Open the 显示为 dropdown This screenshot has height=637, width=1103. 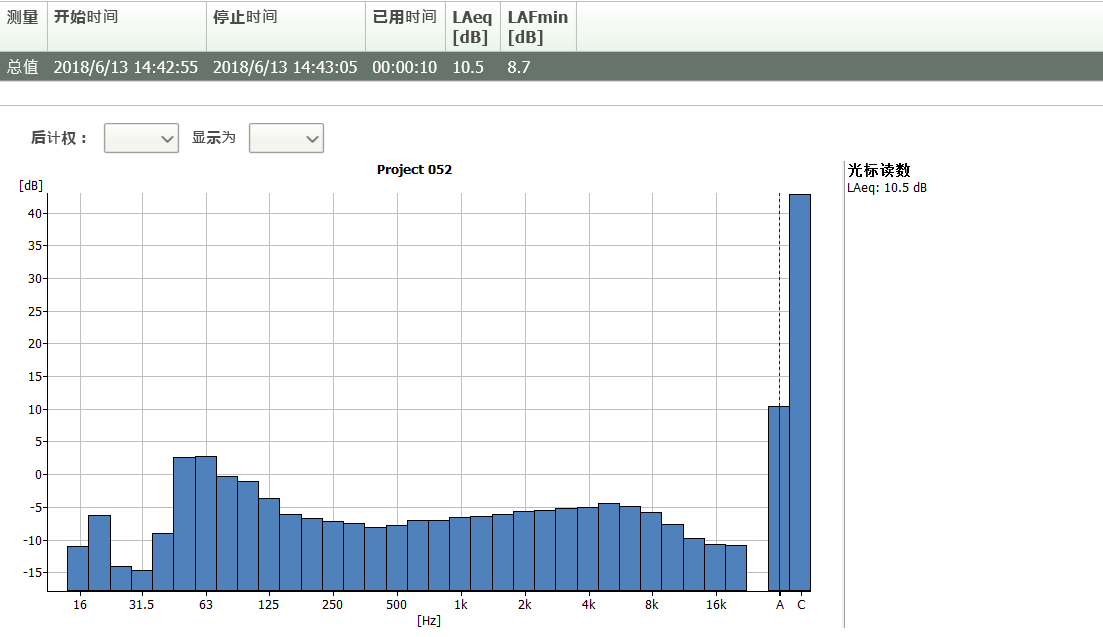(286, 138)
